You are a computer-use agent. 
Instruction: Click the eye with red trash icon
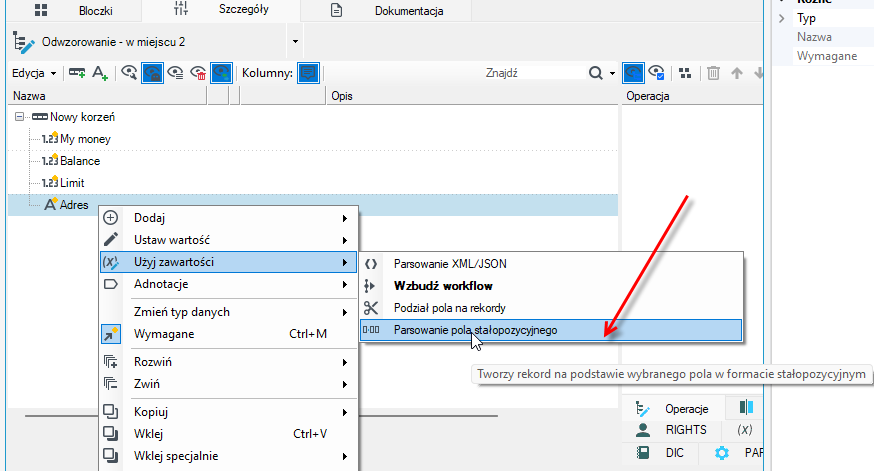pyautogui.click(x=198, y=73)
